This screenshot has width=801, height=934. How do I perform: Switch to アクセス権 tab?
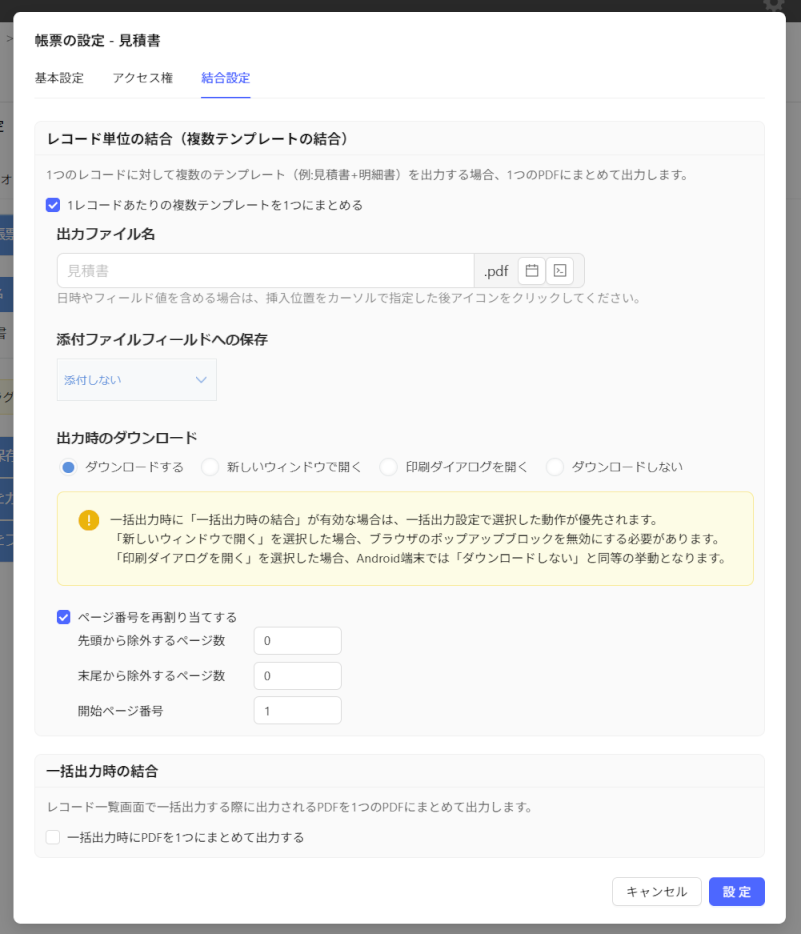click(142, 78)
